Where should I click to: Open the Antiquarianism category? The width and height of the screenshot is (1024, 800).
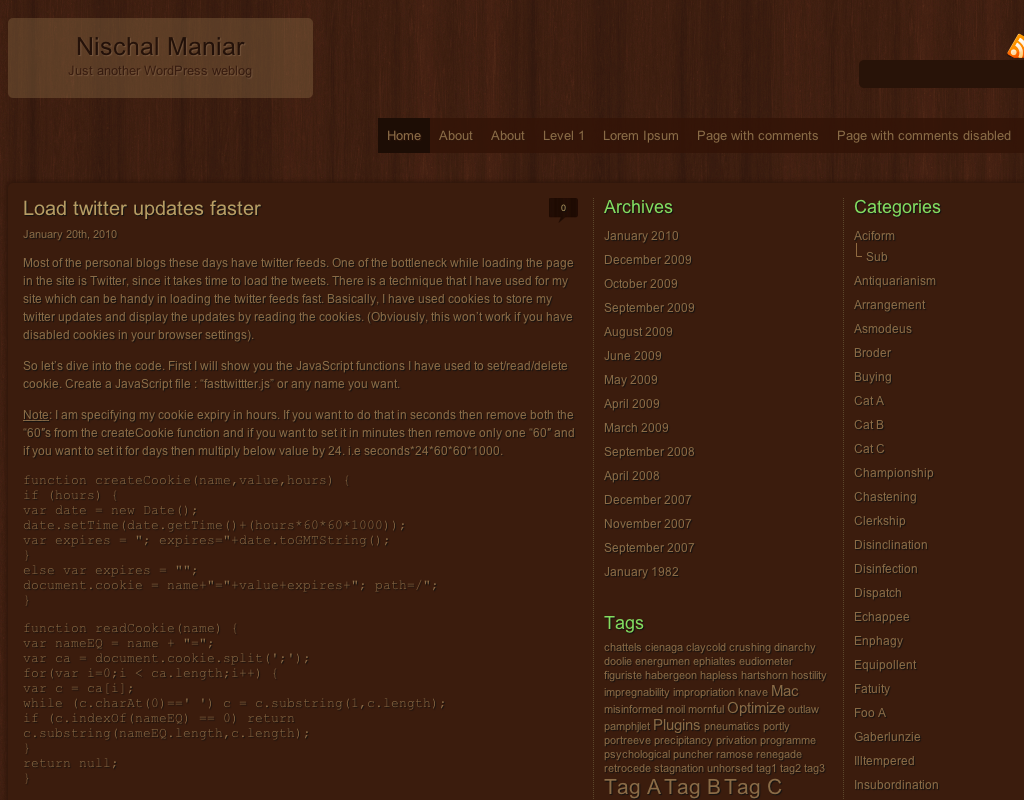pos(894,281)
